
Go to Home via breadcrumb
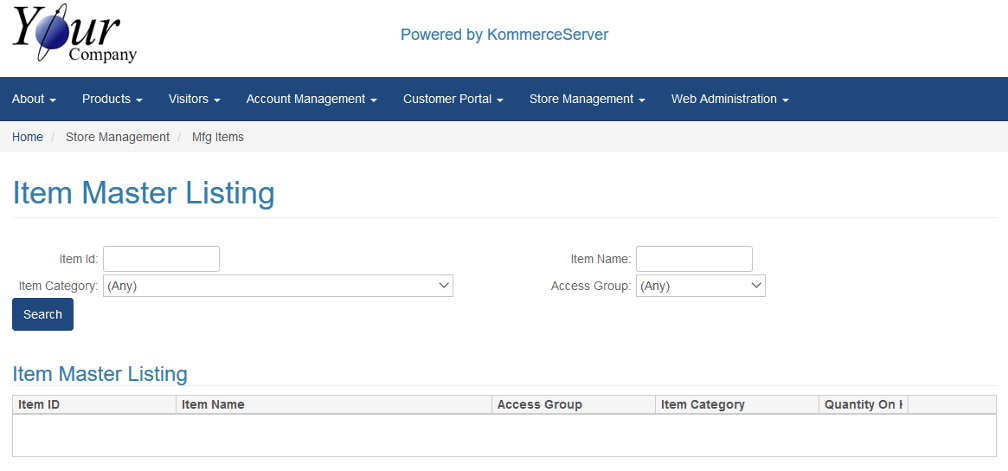pyautogui.click(x=27, y=137)
